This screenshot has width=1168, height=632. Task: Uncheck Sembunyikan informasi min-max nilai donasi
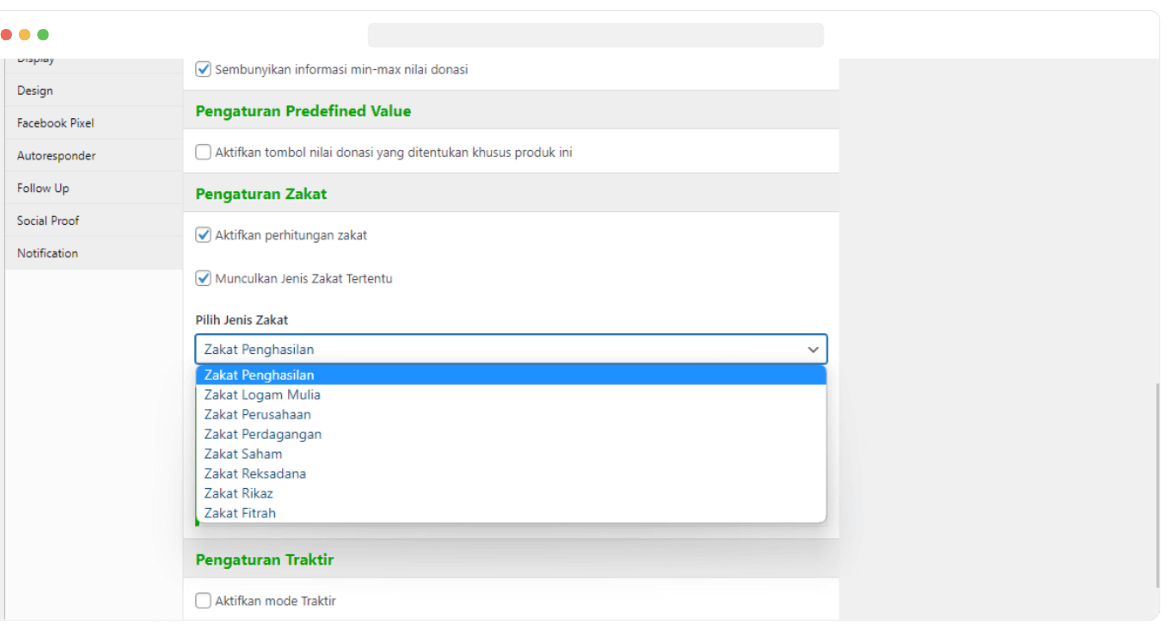pos(203,70)
